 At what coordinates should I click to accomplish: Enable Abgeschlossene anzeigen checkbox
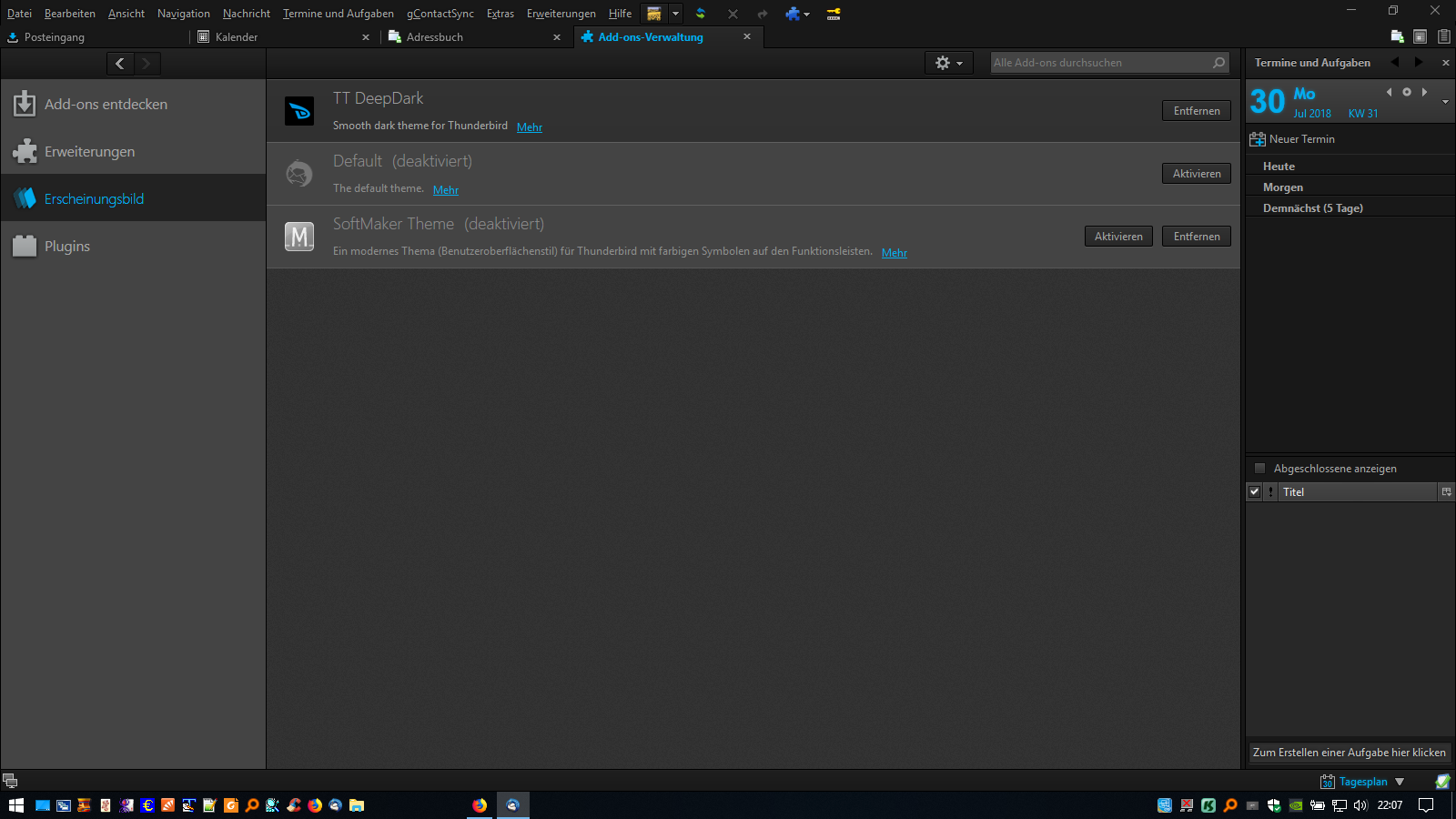click(x=1260, y=469)
